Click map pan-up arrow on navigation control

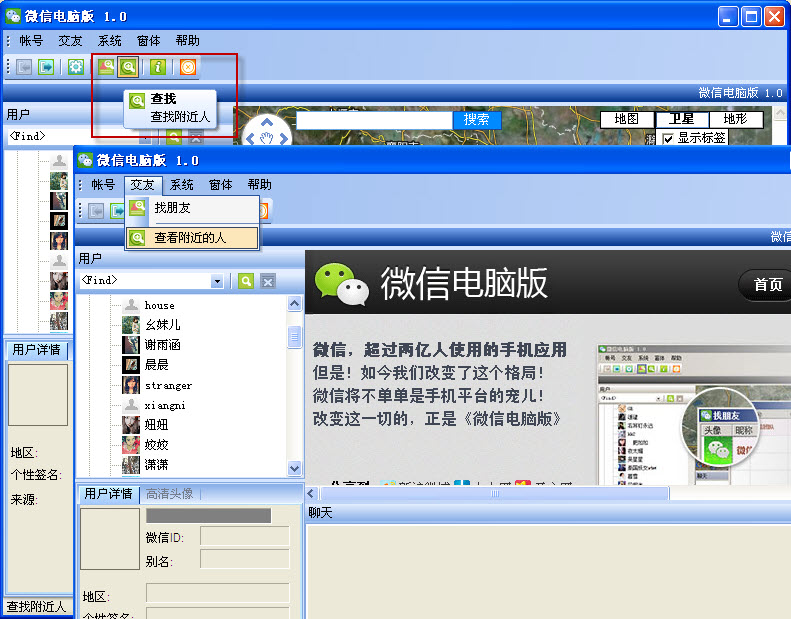point(267,122)
